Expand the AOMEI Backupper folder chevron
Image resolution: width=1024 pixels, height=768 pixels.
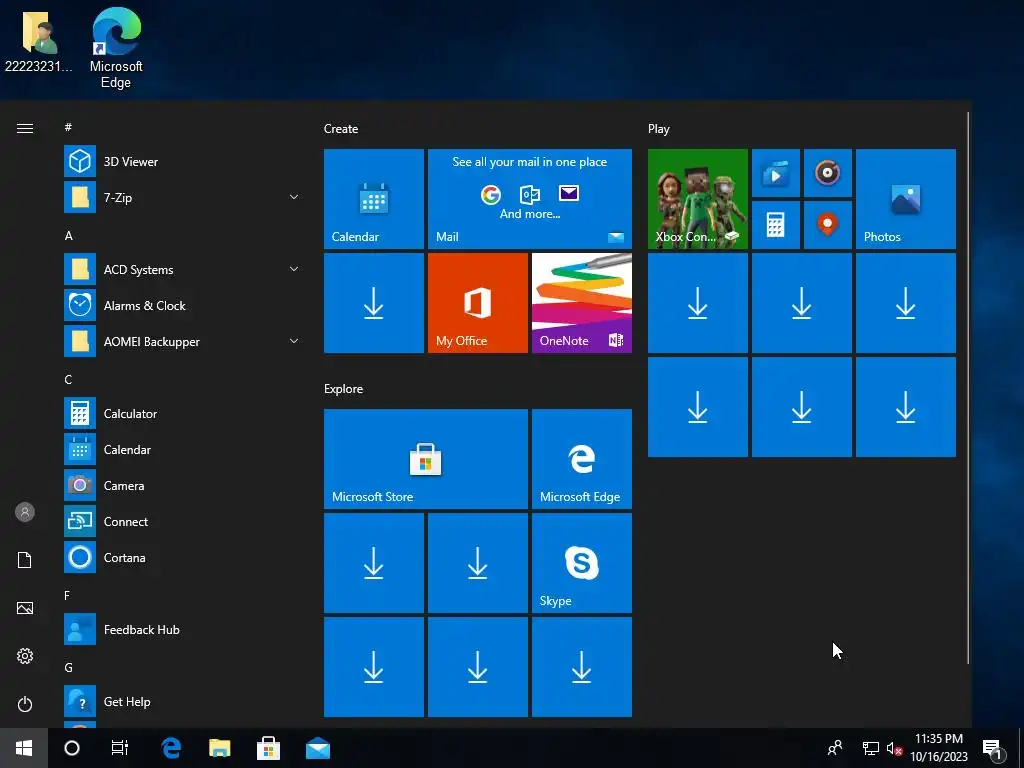pyautogui.click(x=294, y=341)
